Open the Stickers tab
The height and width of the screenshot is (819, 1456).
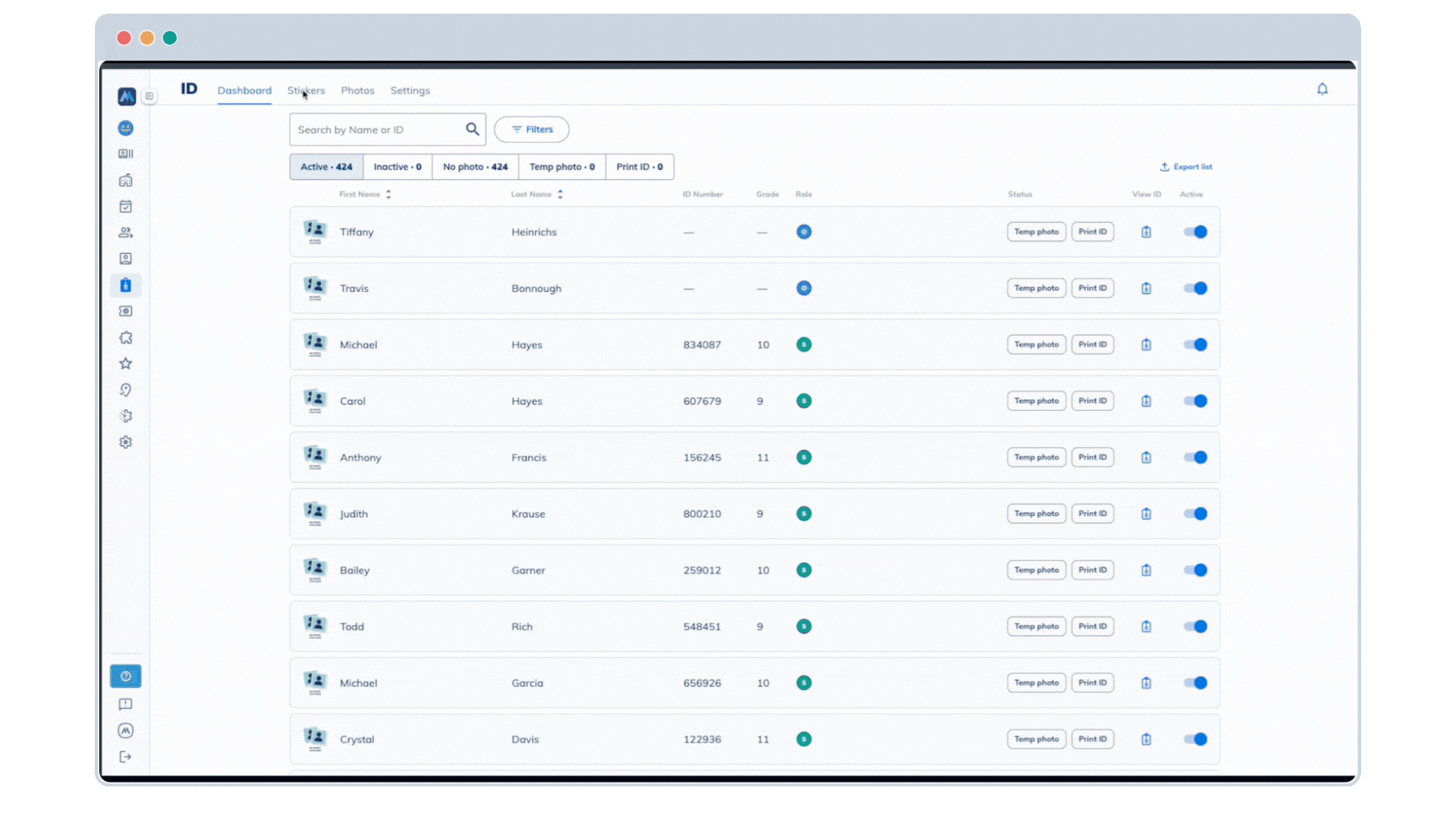pos(306,90)
